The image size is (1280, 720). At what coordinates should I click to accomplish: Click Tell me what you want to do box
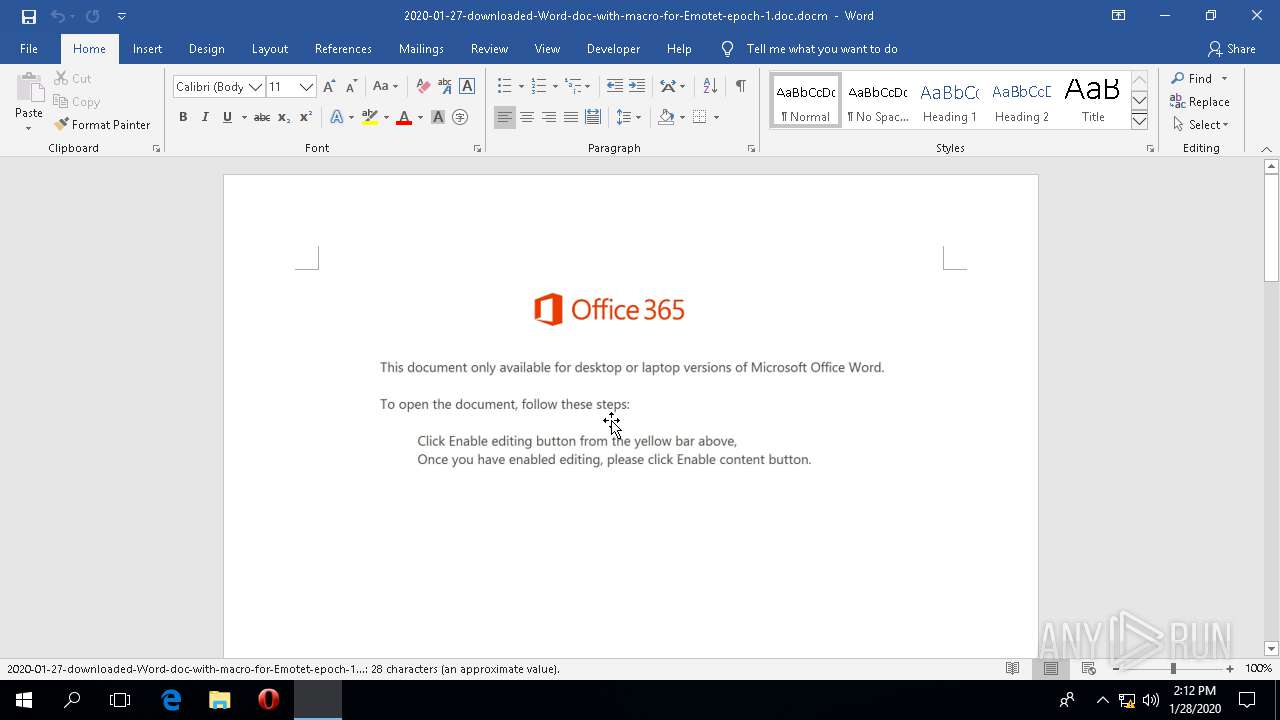coord(822,49)
